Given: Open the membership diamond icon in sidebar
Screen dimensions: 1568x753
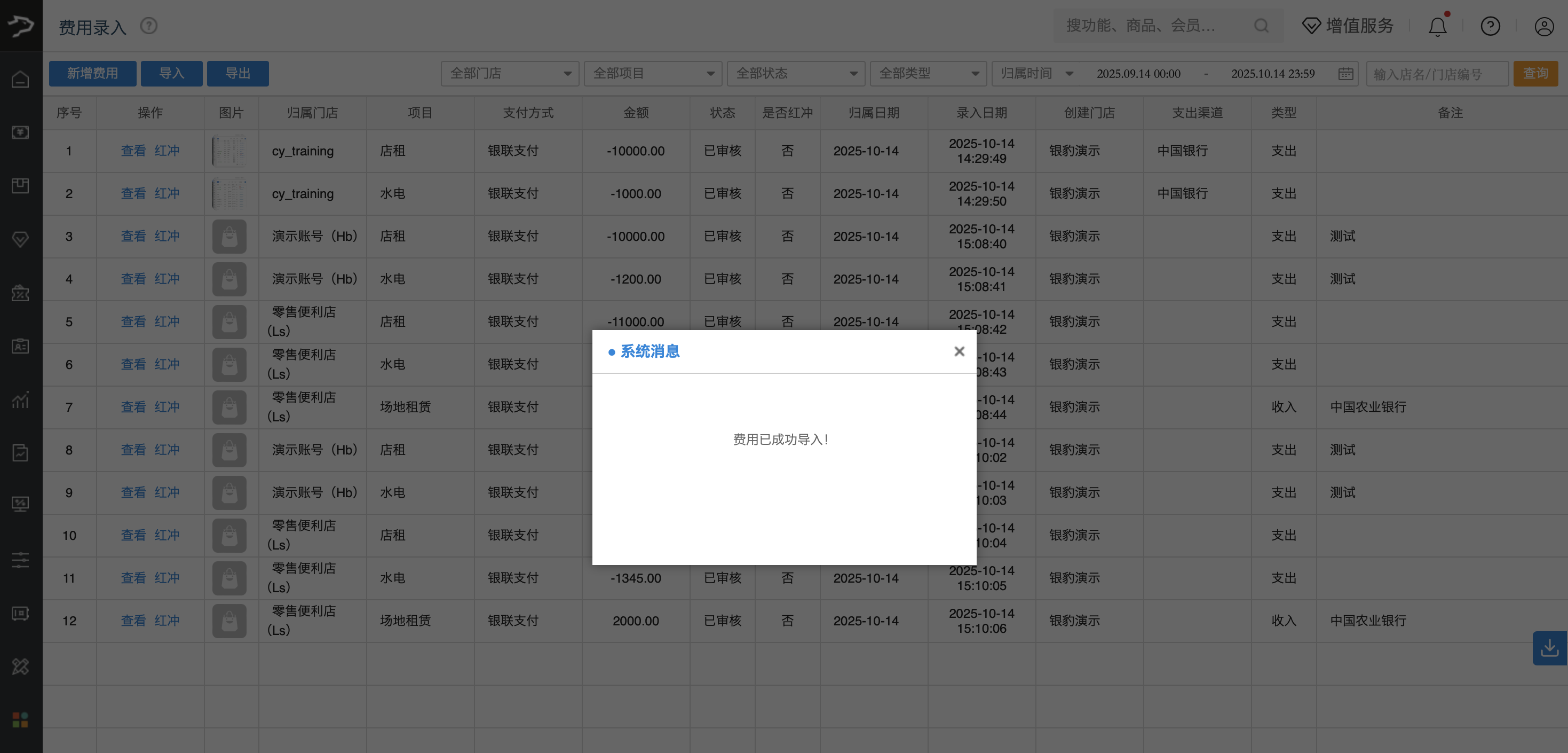Looking at the screenshot, I should pyautogui.click(x=20, y=239).
